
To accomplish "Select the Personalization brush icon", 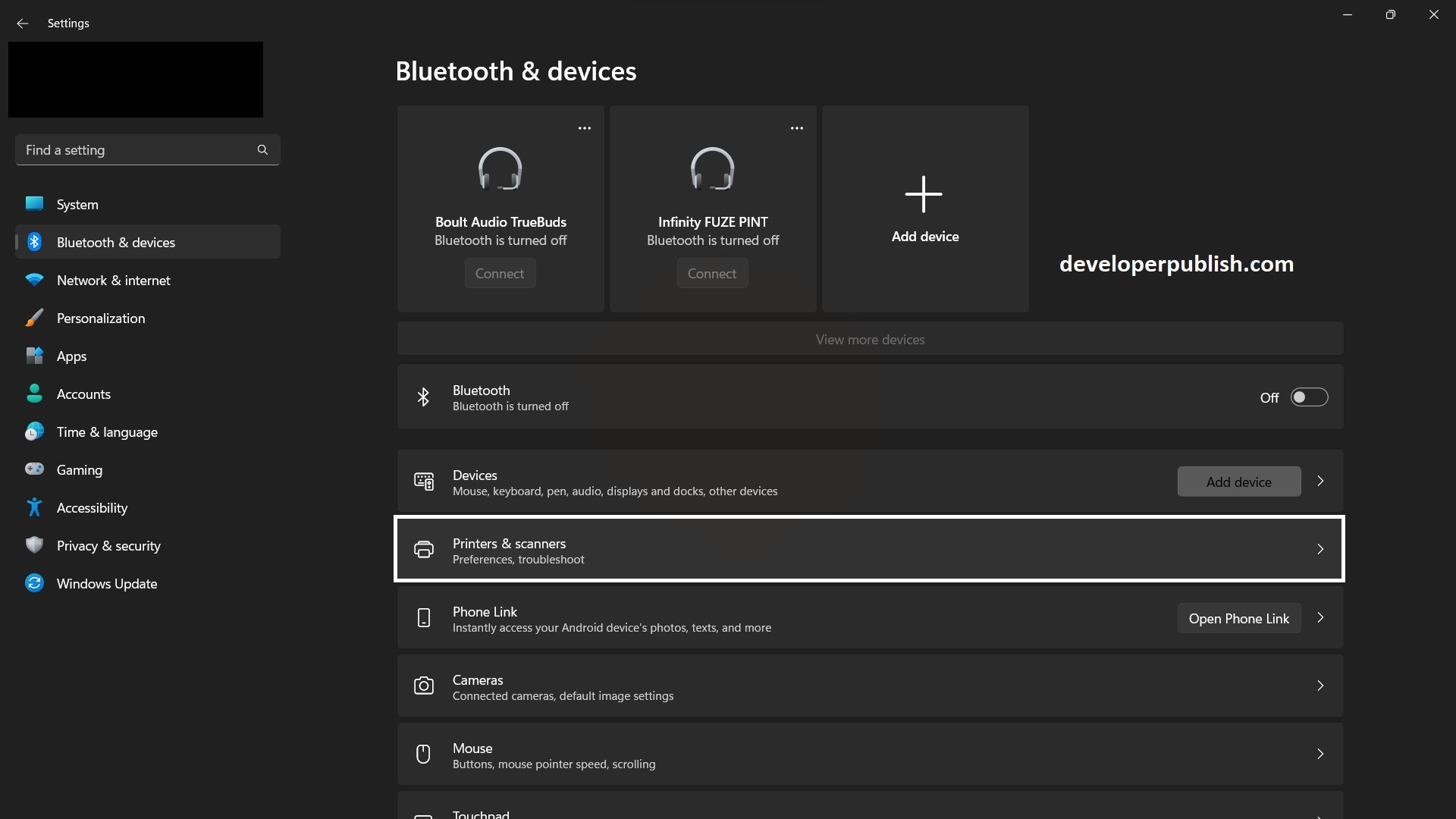I will tap(34, 318).
